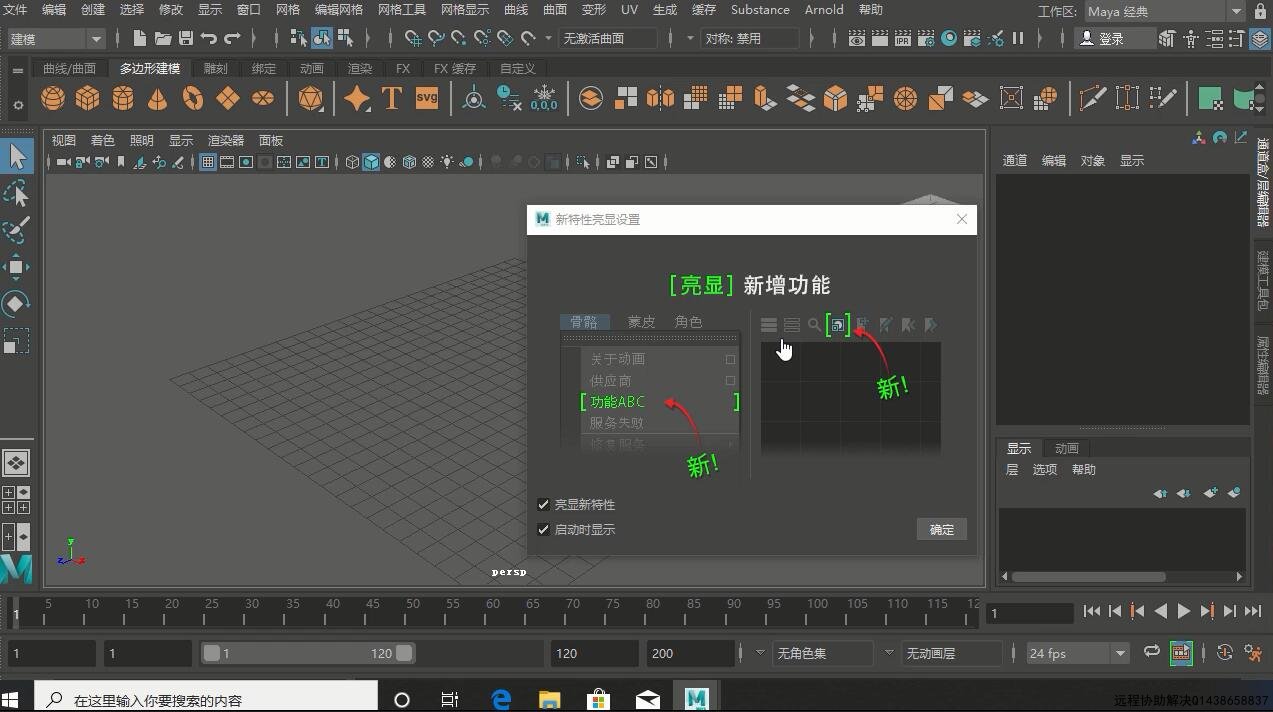Click the layer editor horizontal scrollbar
The width and height of the screenshot is (1273, 712).
pyautogui.click(x=1088, y=577)
